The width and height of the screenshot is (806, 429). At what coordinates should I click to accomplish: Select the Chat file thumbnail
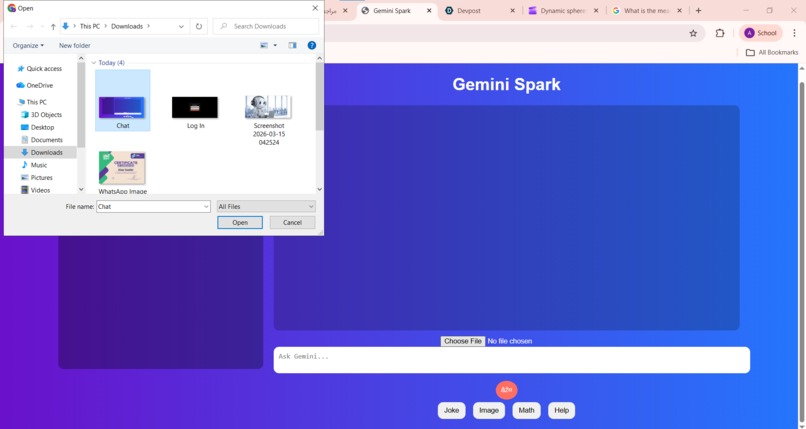[122, 100]
